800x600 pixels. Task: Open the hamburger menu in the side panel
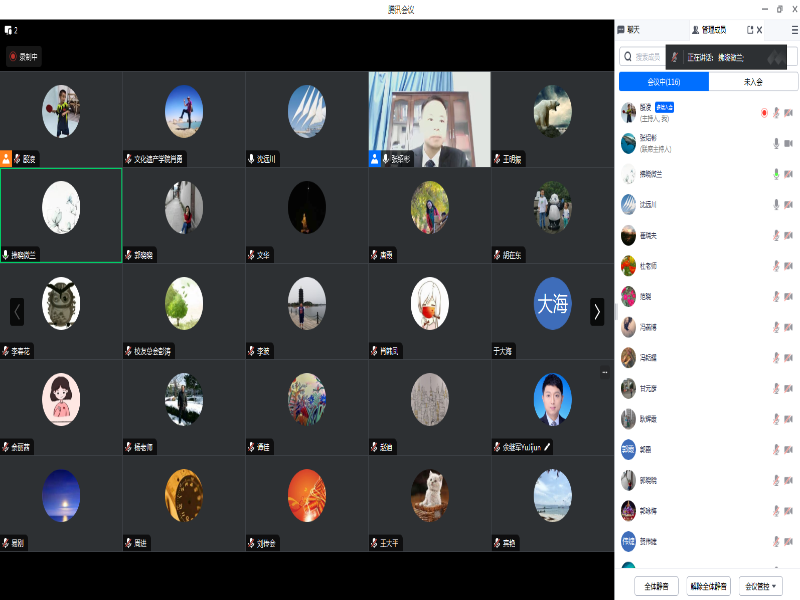coord(794,30)
